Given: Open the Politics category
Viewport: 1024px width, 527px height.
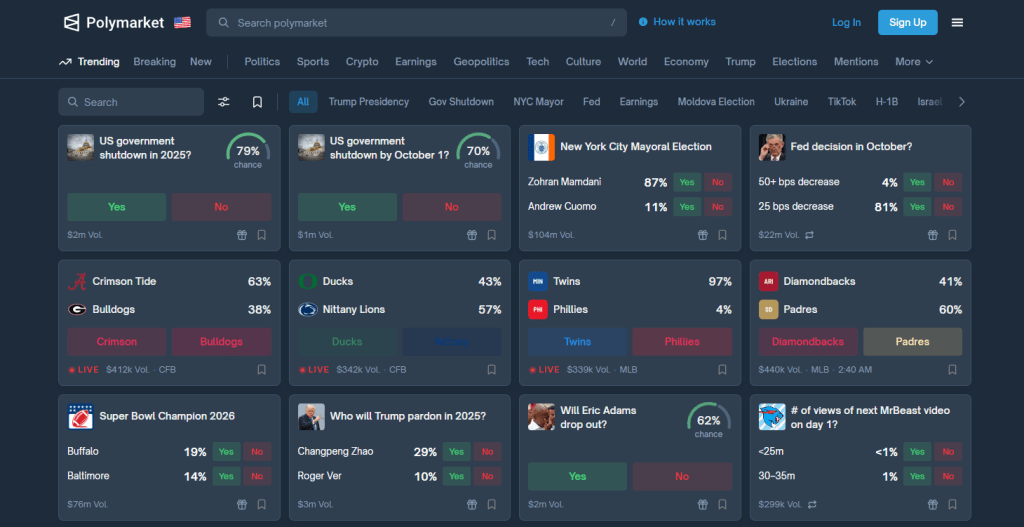Looking at the screenshot, I should (262, 62).
